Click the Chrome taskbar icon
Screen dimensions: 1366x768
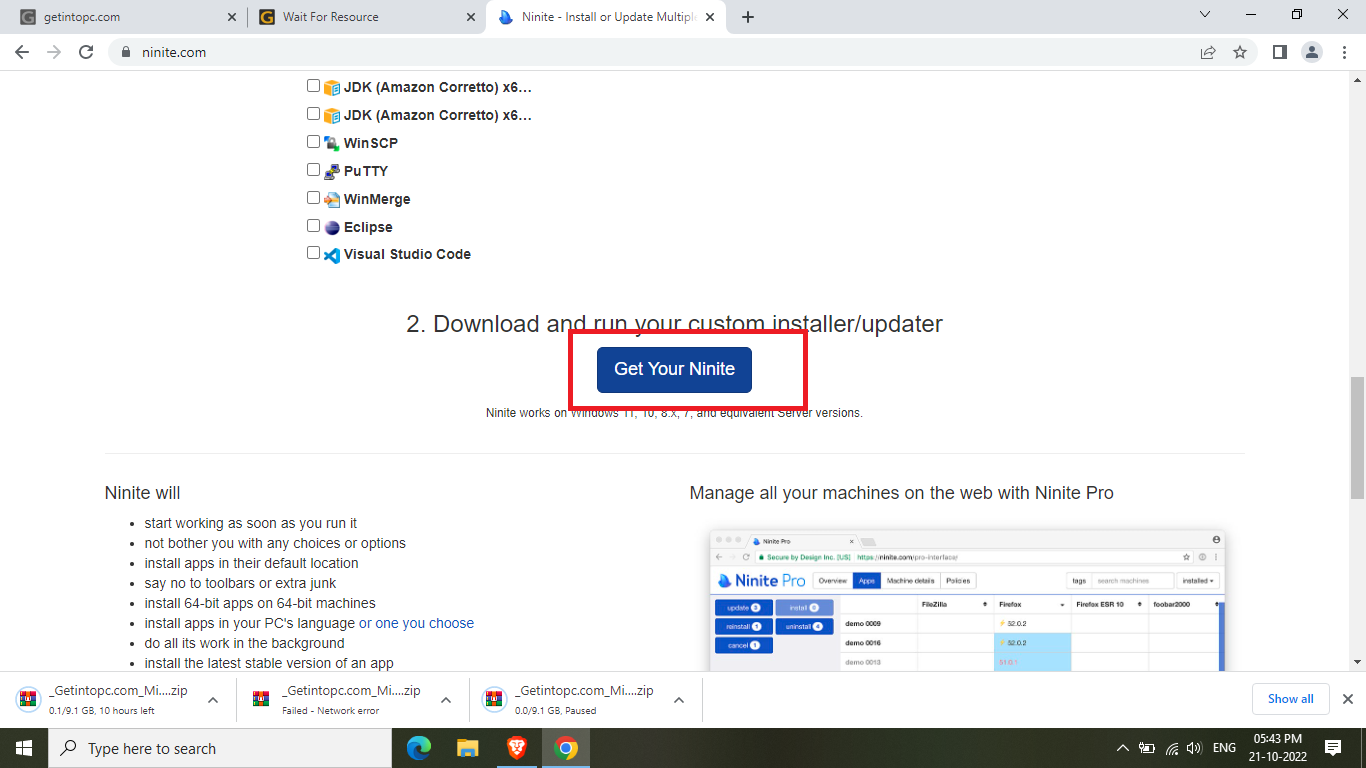click(566, 748)
